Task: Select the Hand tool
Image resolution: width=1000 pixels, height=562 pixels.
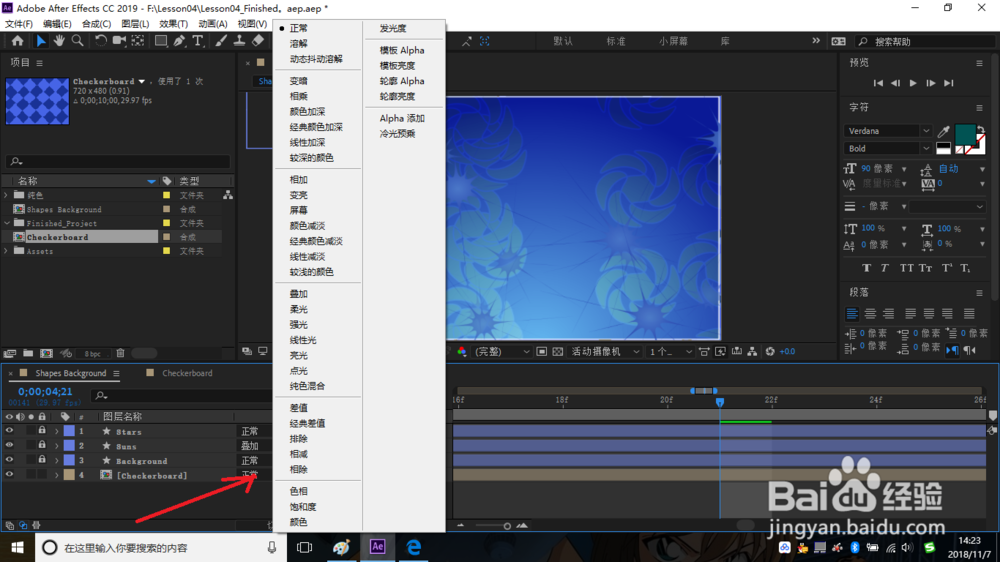Action: point(59,41)
